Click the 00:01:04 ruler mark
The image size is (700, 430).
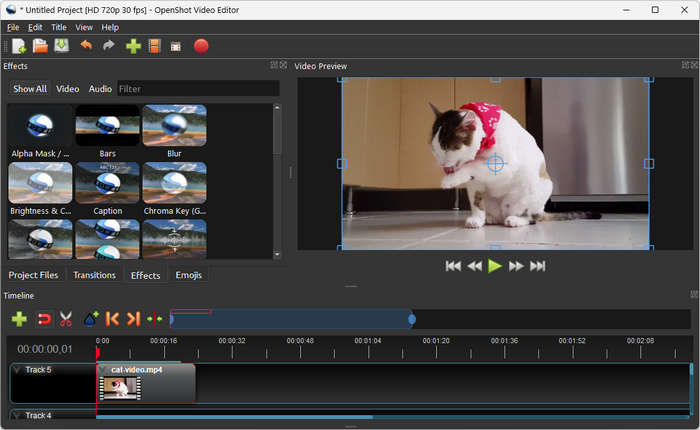[368, 341]
